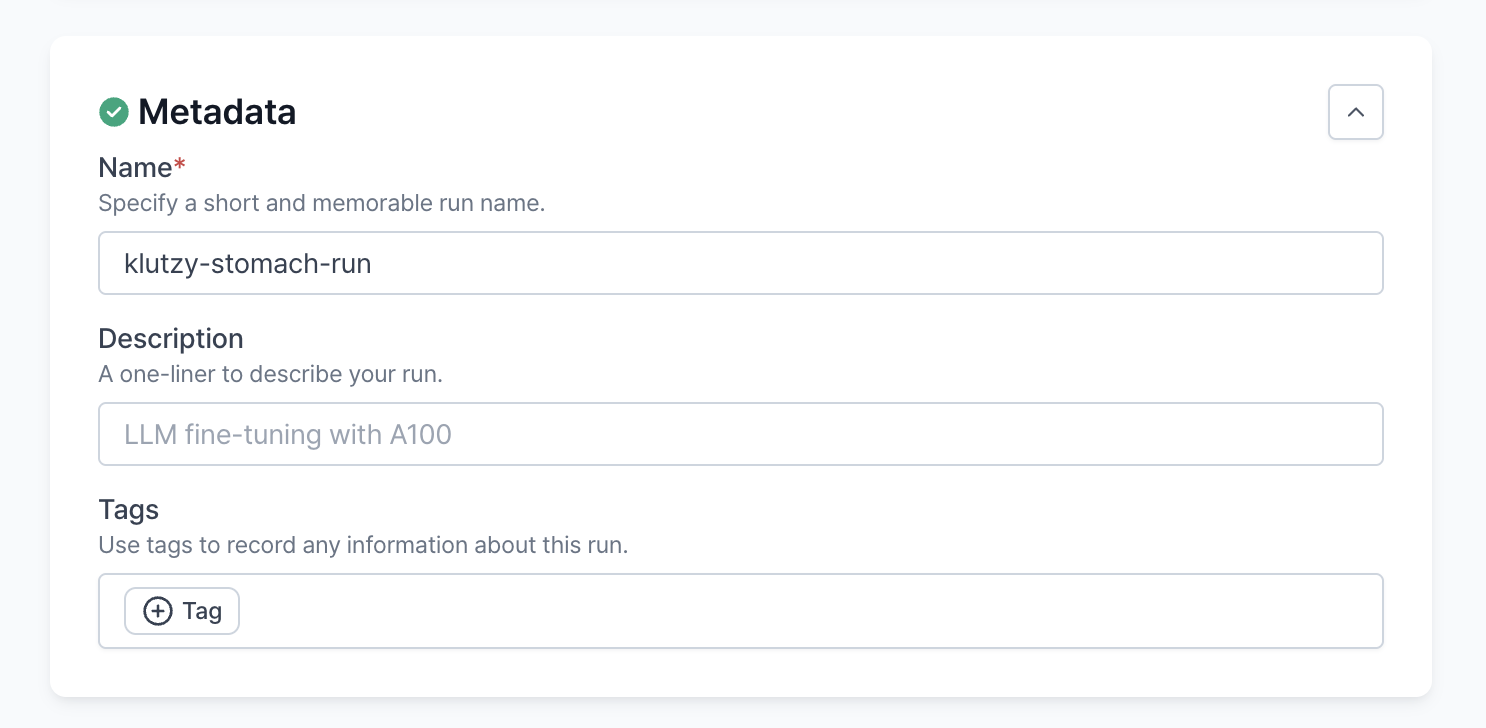1486x728 pixels.
Task: Click the "Use tags to record any information" hint
Action: click(363, 546)
